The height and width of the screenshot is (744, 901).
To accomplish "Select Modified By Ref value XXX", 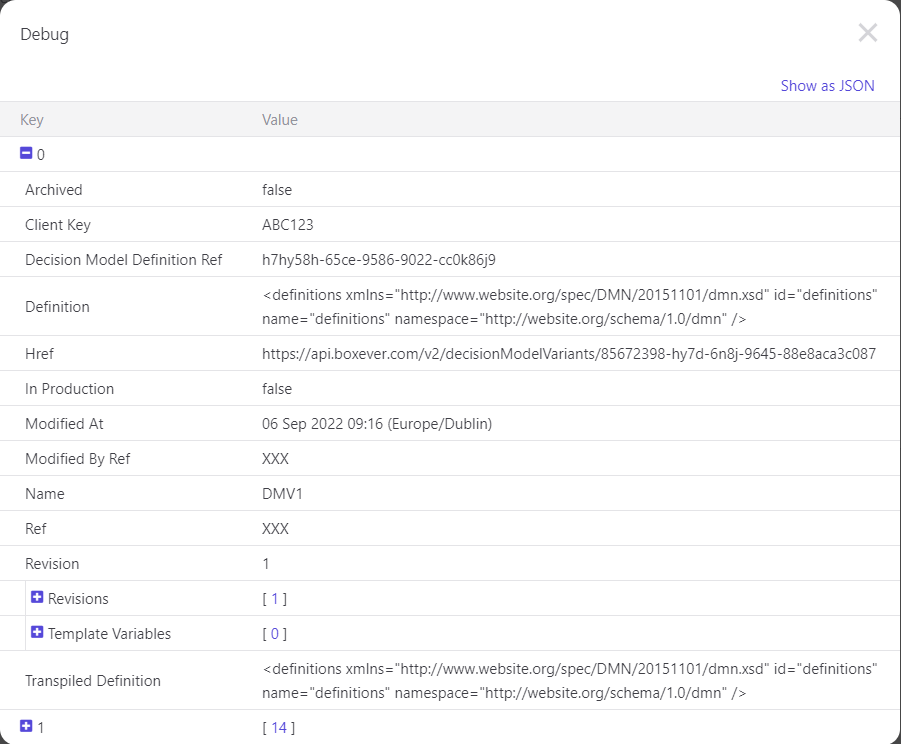I will point(275,458).
